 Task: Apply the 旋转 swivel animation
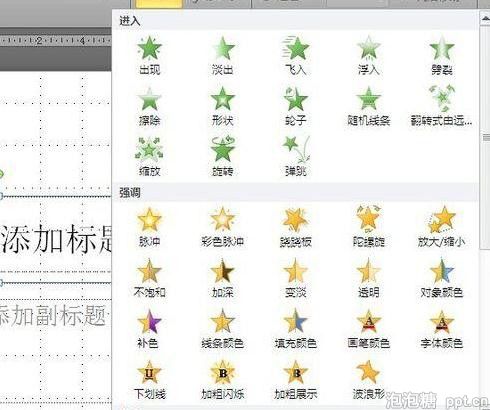point(222,157)
